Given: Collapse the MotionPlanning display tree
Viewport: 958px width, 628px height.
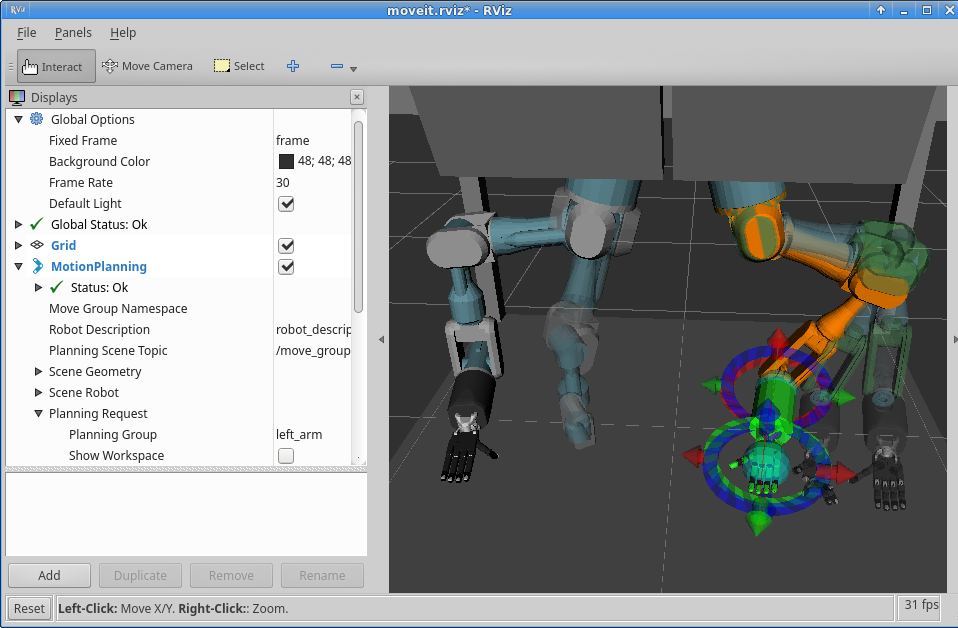Looking at the screenshot, I should point(18,266).
